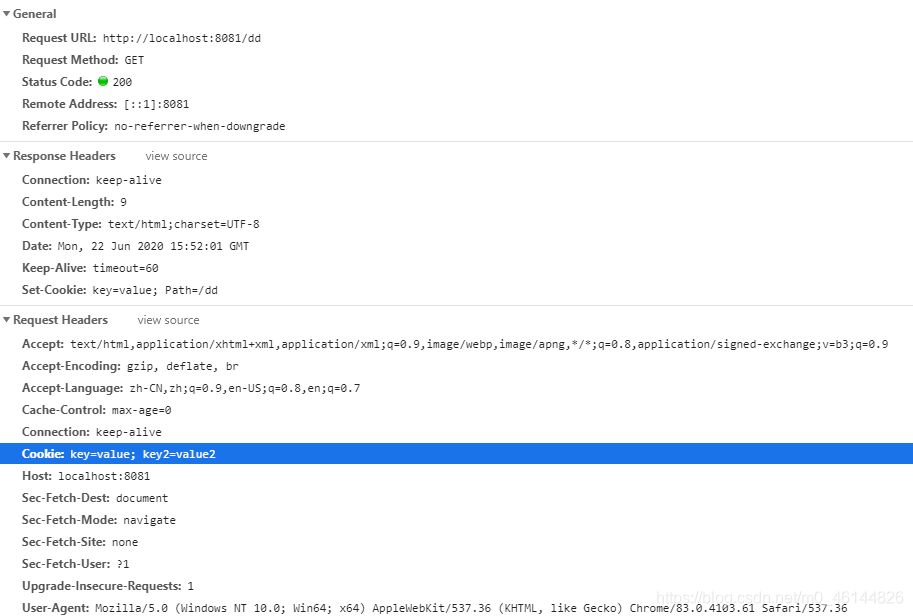The width and height of the screenshot is (913, 616).
Task: Select the Request Method GET row
Action: (x=456, y=60)
